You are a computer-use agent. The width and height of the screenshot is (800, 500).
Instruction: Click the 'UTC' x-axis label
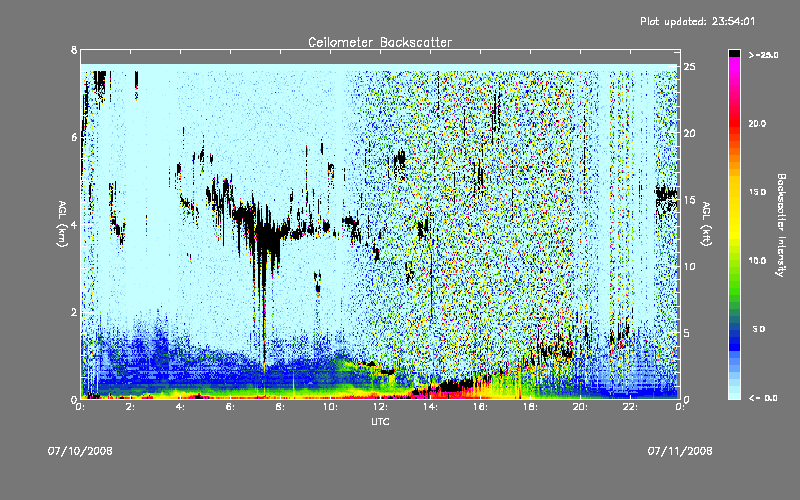(x=380, y=421)
